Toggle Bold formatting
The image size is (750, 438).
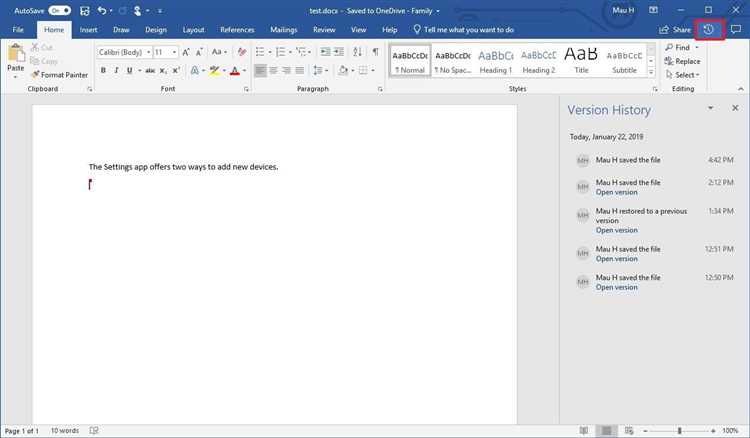tap(103, 70)
